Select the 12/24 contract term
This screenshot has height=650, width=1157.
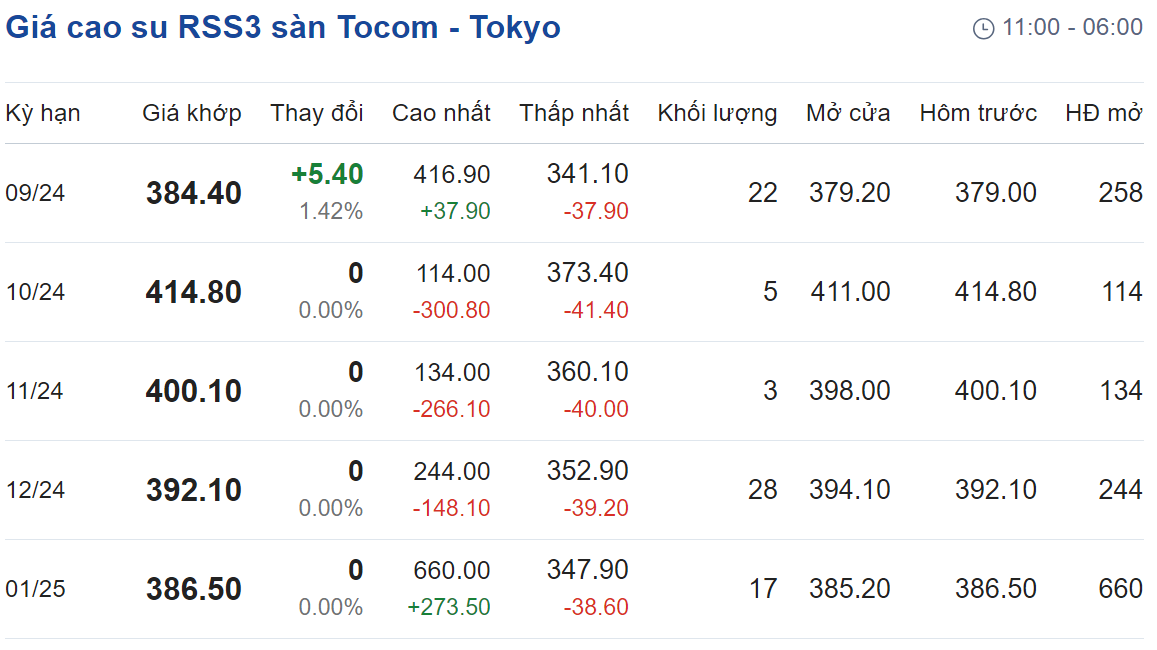[35, 490]
